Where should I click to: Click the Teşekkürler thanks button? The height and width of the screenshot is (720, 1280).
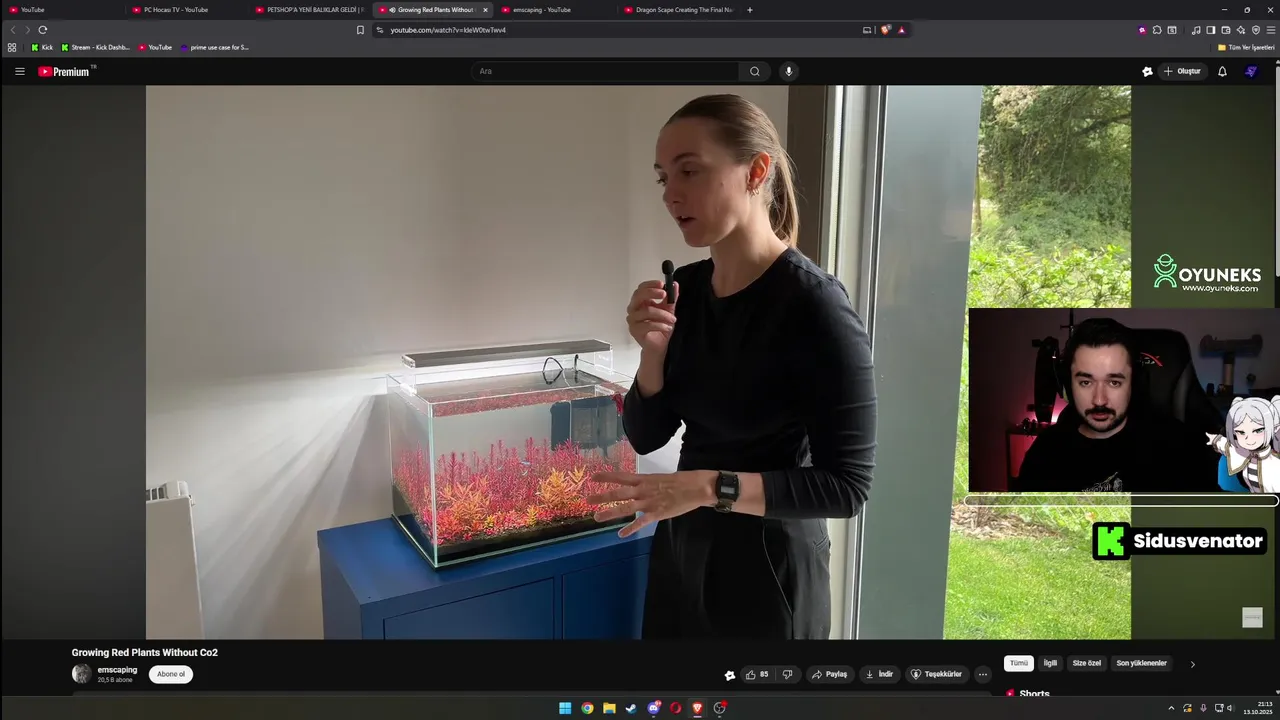tap(936, 674)
